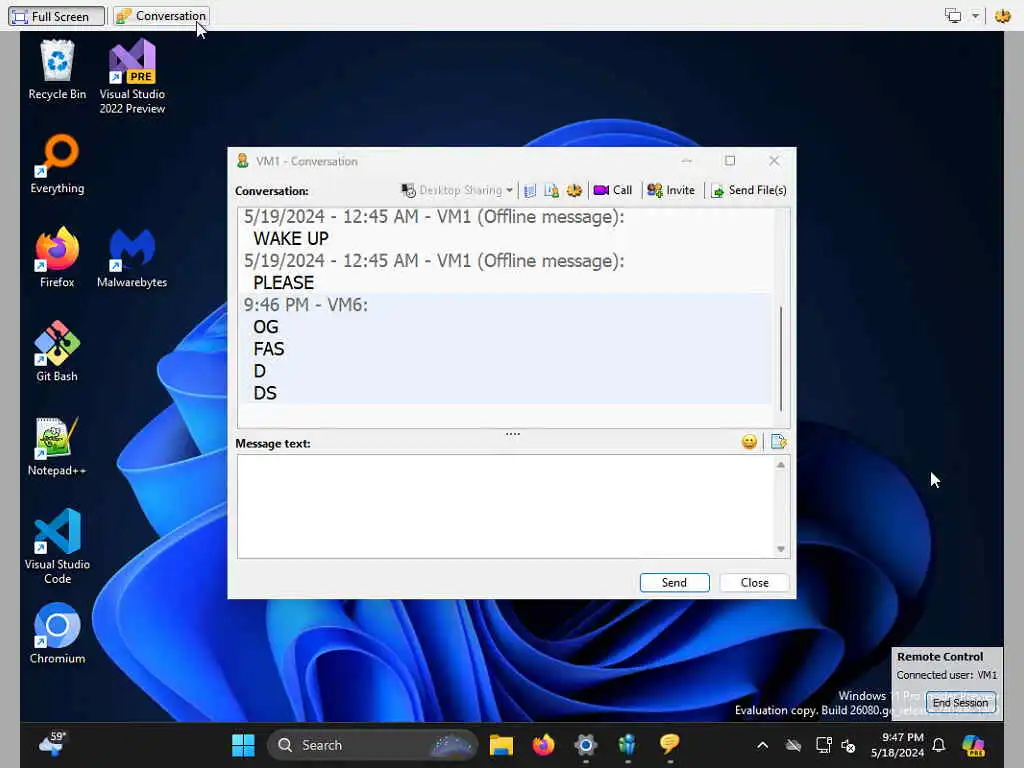Open the weather widget showing 59°

pos(54,744)
